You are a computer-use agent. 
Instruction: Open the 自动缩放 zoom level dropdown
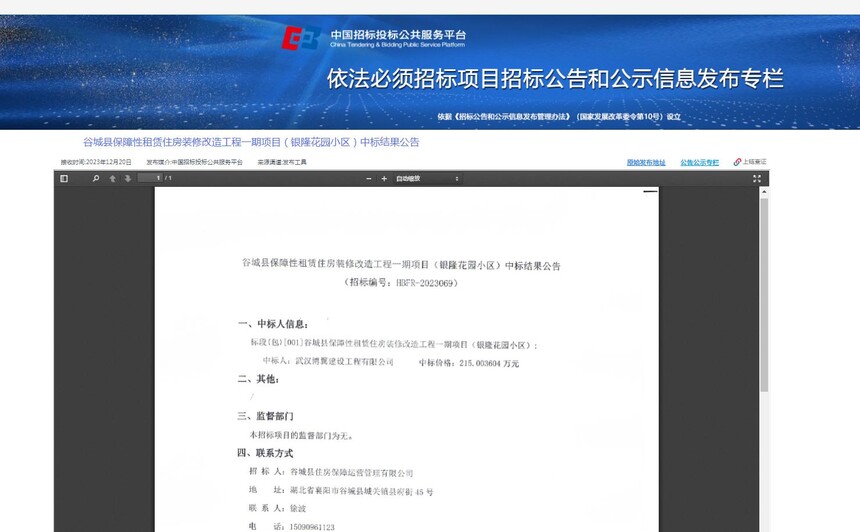[427, 178]
